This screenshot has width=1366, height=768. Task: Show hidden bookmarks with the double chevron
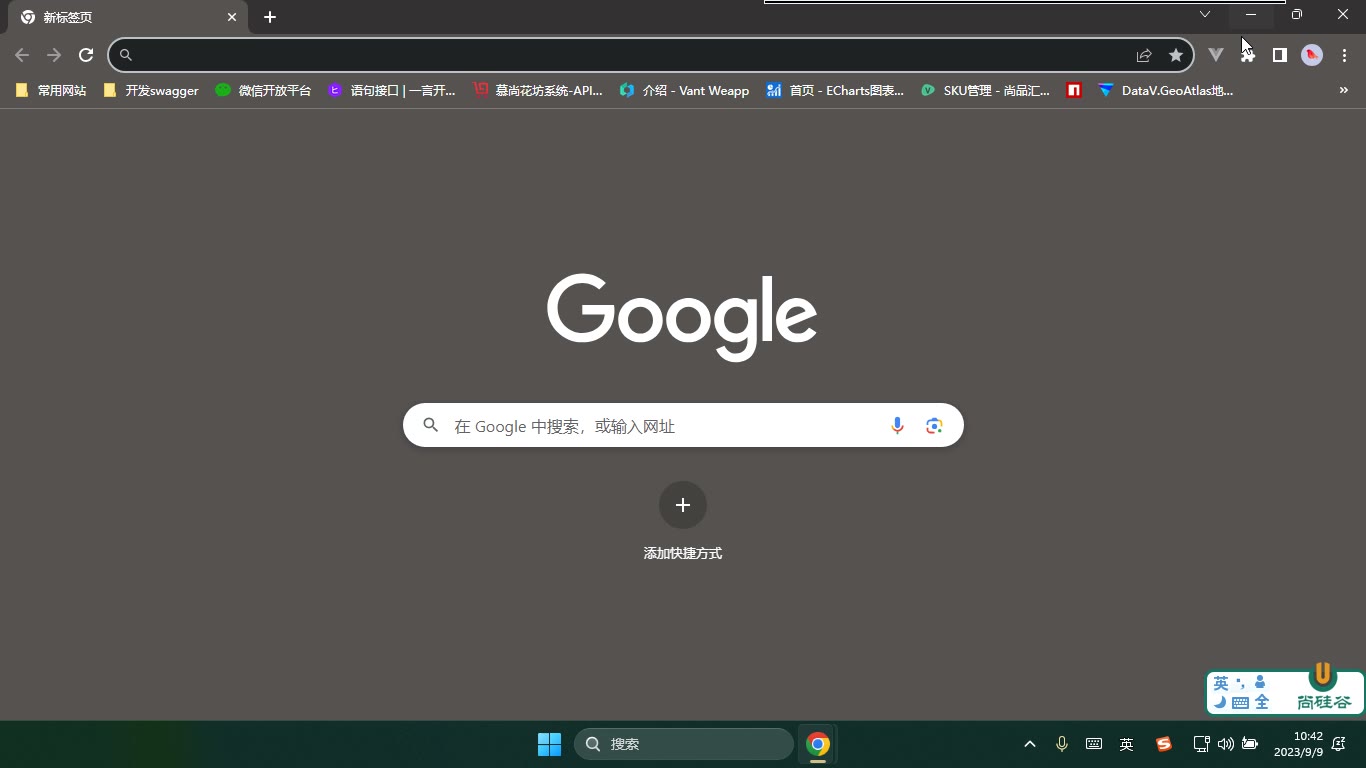click(x=1344, y=90)
